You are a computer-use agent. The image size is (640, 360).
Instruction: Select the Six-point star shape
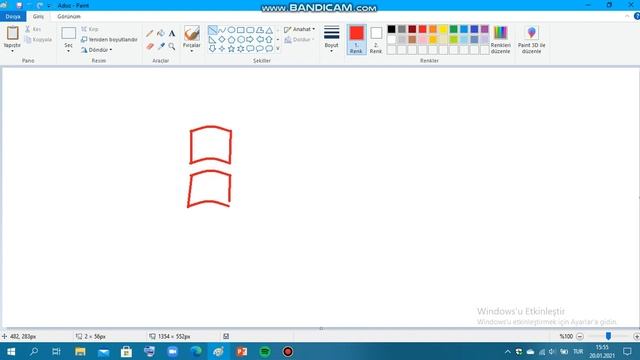pyautogui.click(x=240, y=49)
